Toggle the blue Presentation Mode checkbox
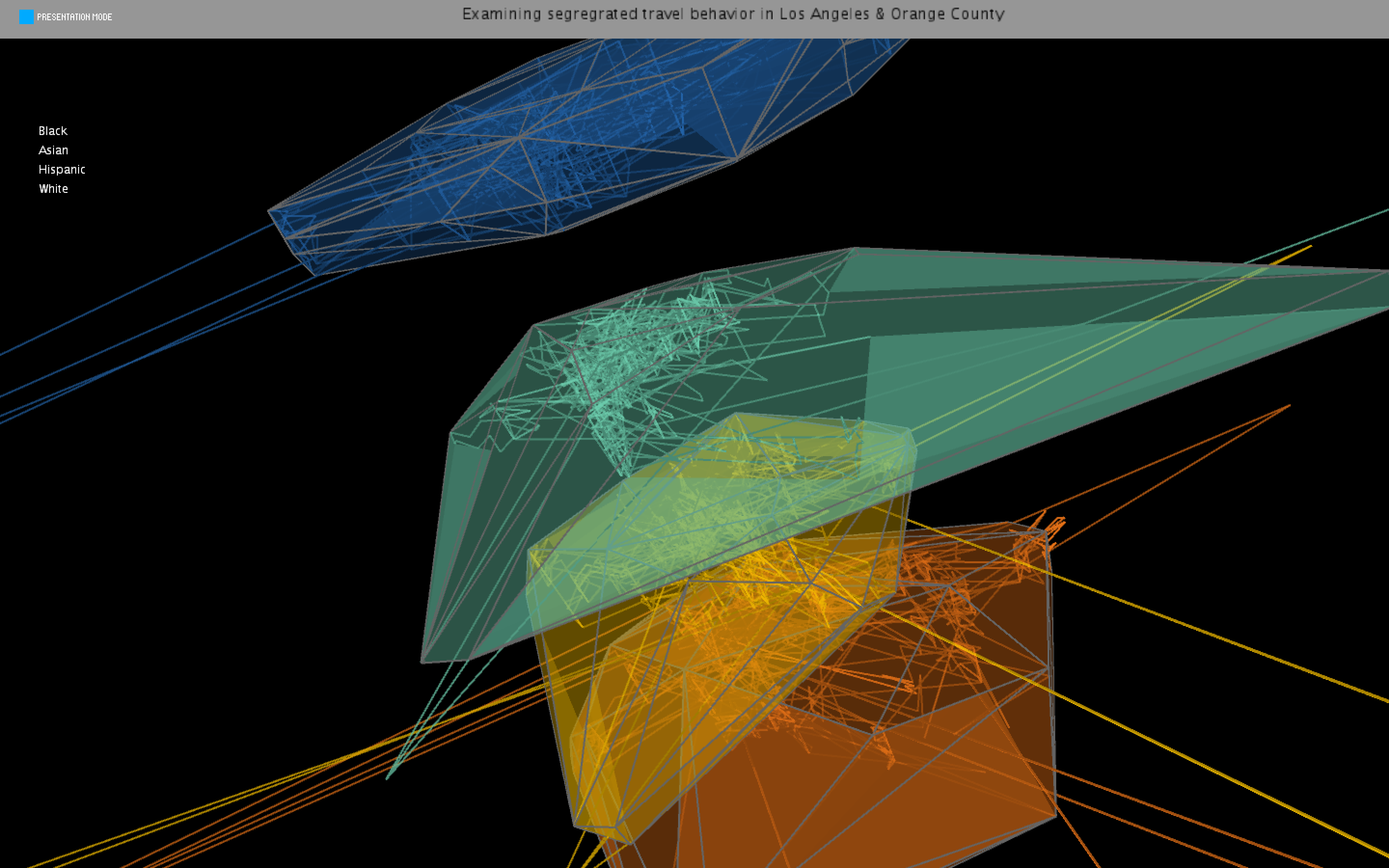The width and height of the screenshot is (1389, 868). (27, 17)
